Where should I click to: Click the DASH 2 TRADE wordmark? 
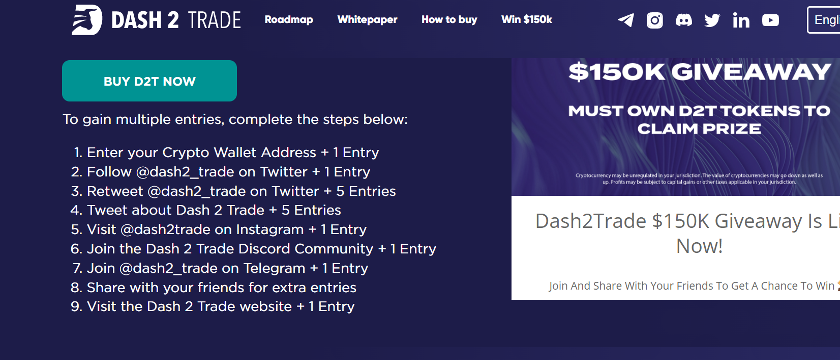click(x=176, y=20)
